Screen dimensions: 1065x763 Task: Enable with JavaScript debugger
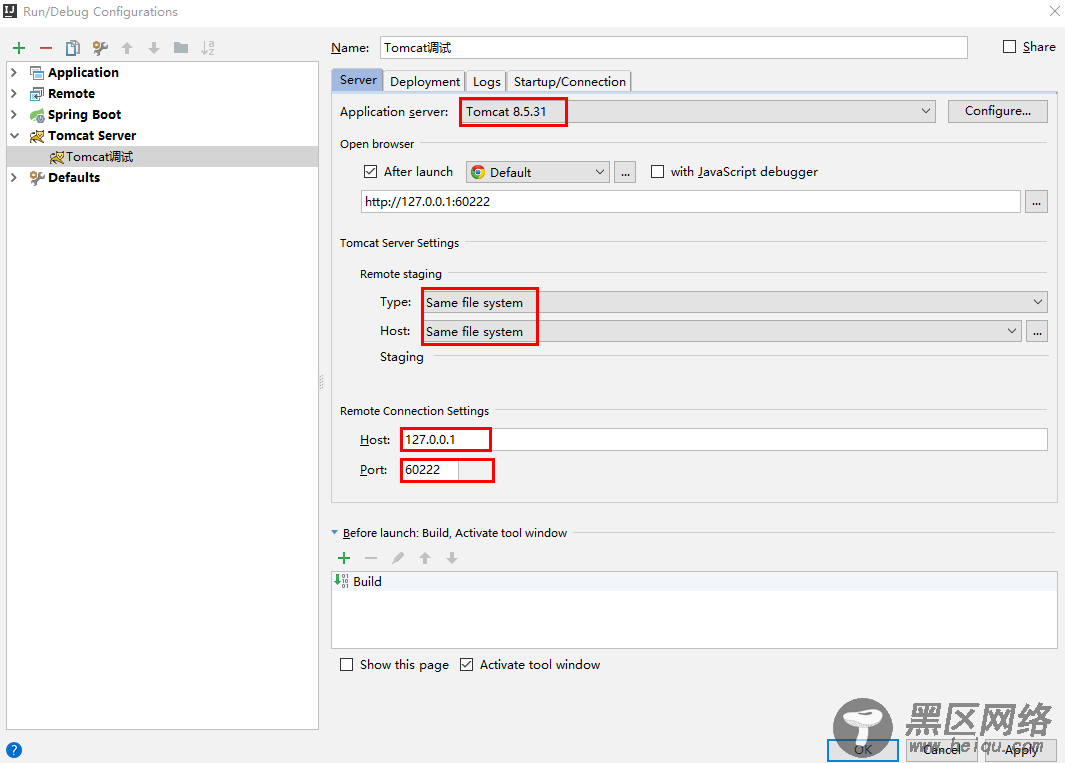tap(657, 171)
